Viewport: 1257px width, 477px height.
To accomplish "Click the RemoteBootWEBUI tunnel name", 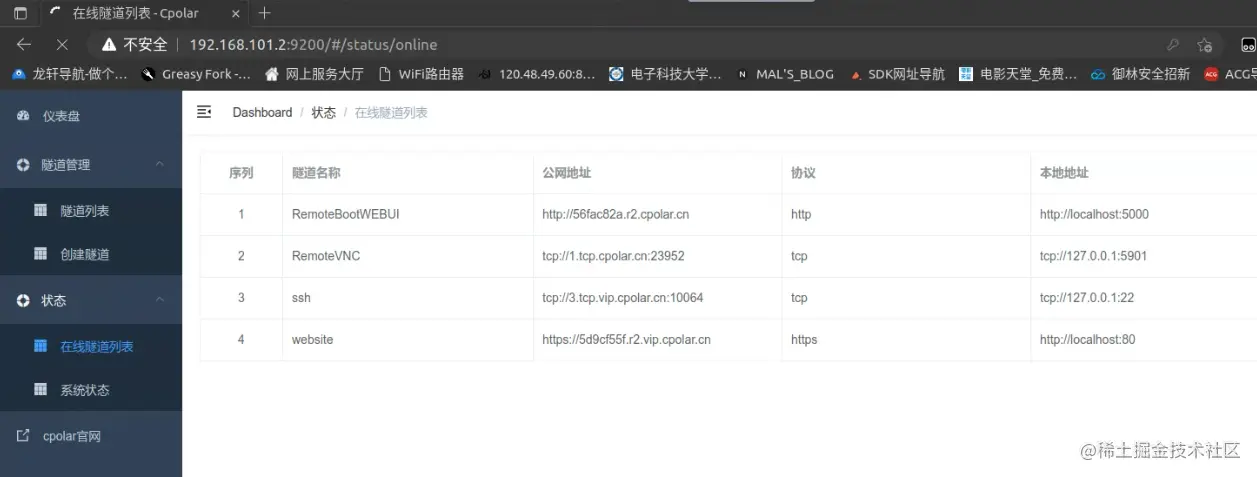I will [346, 214].
